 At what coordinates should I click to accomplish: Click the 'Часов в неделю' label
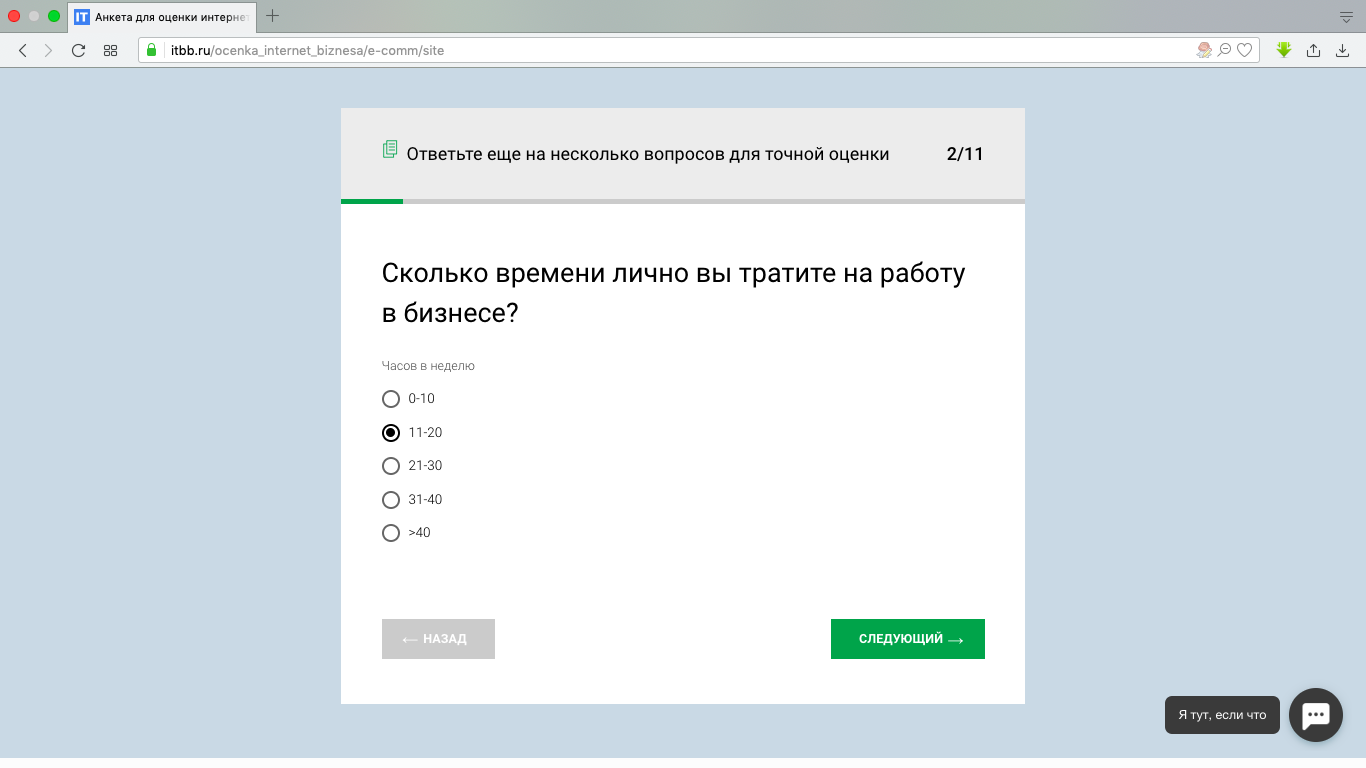428,366
